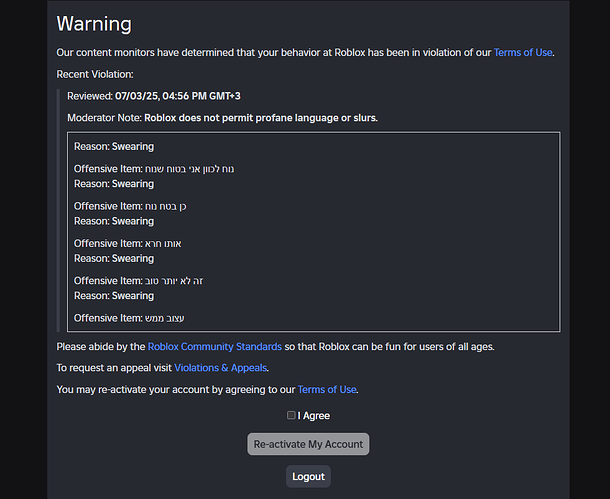
Task: Tick the I Agree checkbox
Action: [291, 415]
